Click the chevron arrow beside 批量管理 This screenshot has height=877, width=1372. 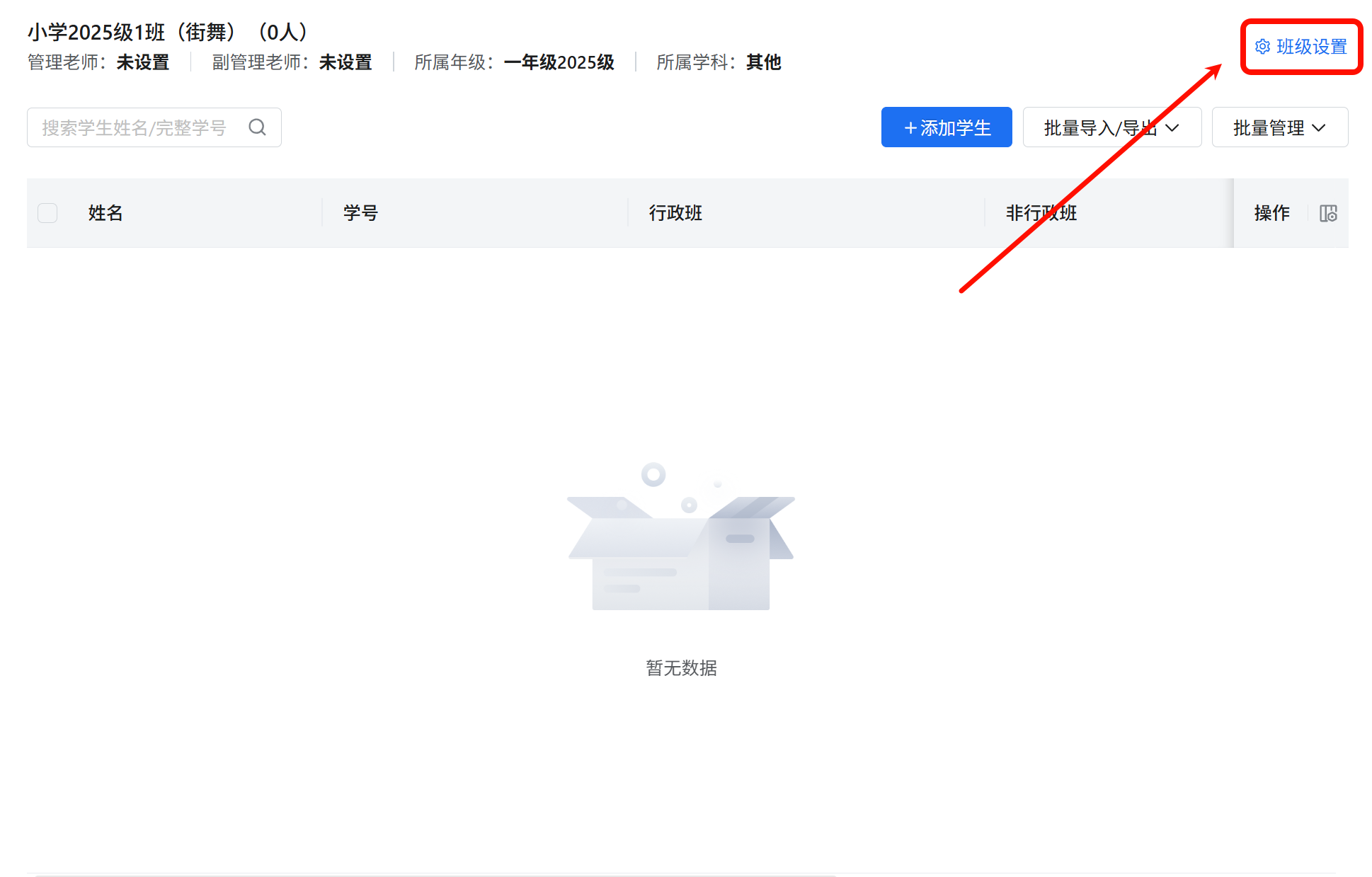point(1319,128)
